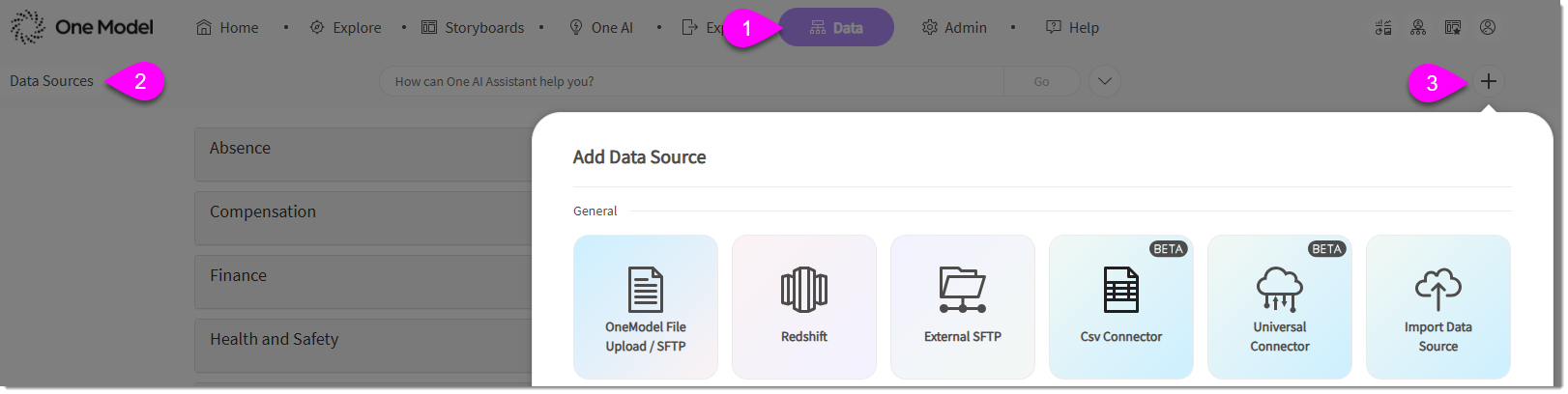Pick the Csv Connector beta tile
Image resolution: width=1568 pixels, height=394 pixels.
1121,306
